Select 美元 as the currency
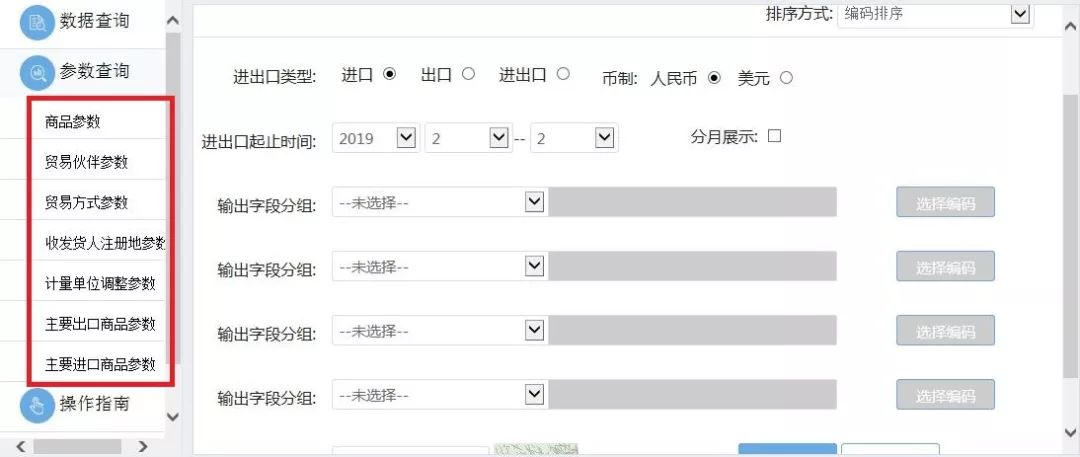 tap(785, 78)
